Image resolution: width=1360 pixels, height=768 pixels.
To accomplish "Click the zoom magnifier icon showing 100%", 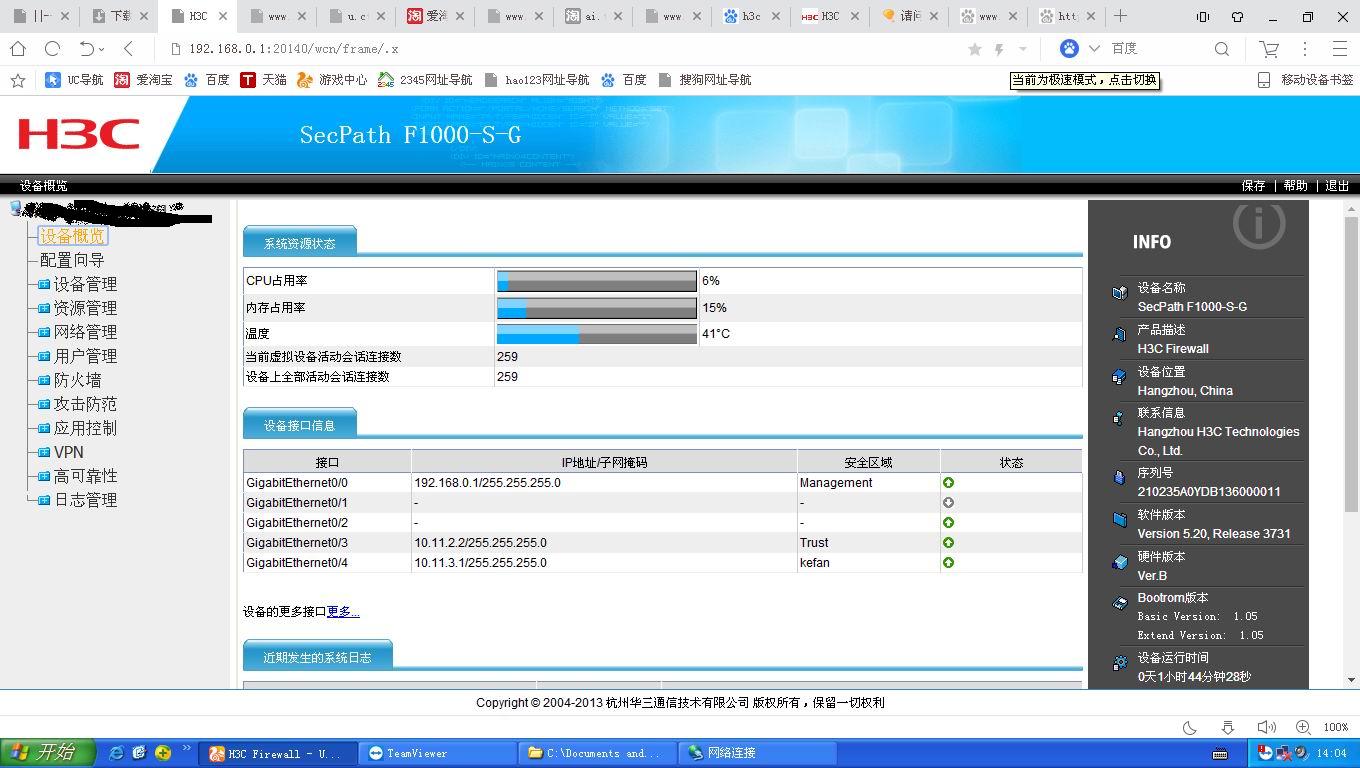I will pyautogui.click(x=1303, y=727).
